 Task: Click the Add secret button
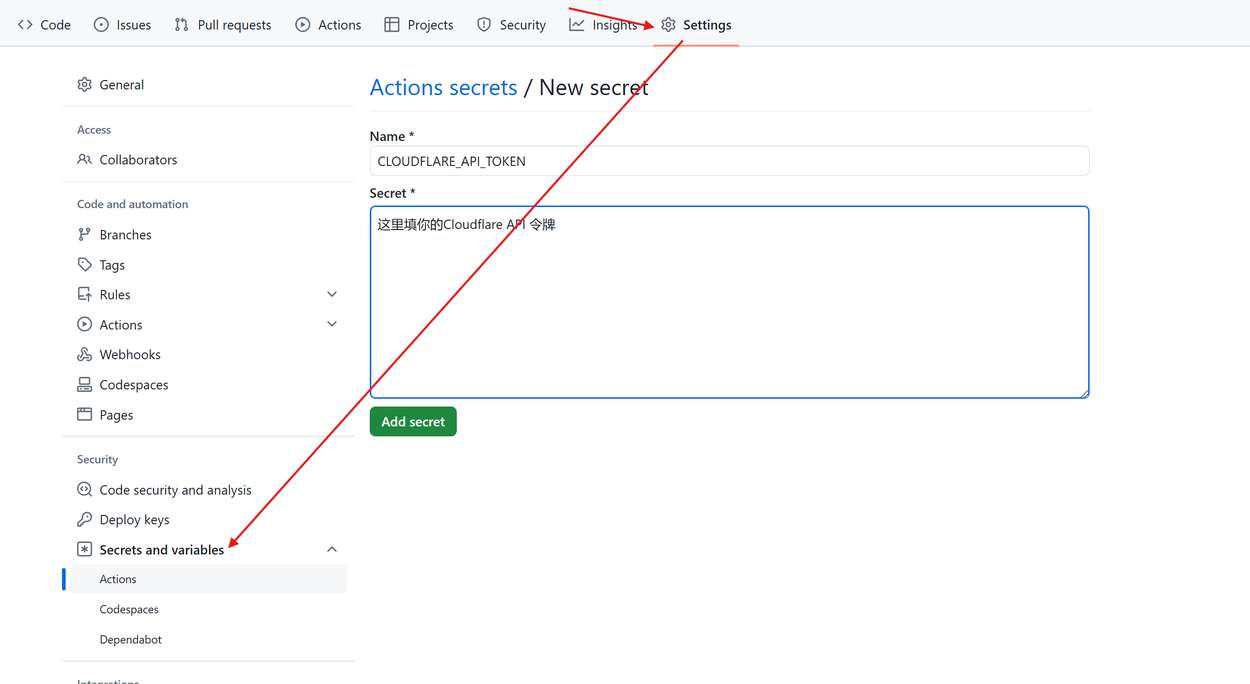click(x=413, y=421)
